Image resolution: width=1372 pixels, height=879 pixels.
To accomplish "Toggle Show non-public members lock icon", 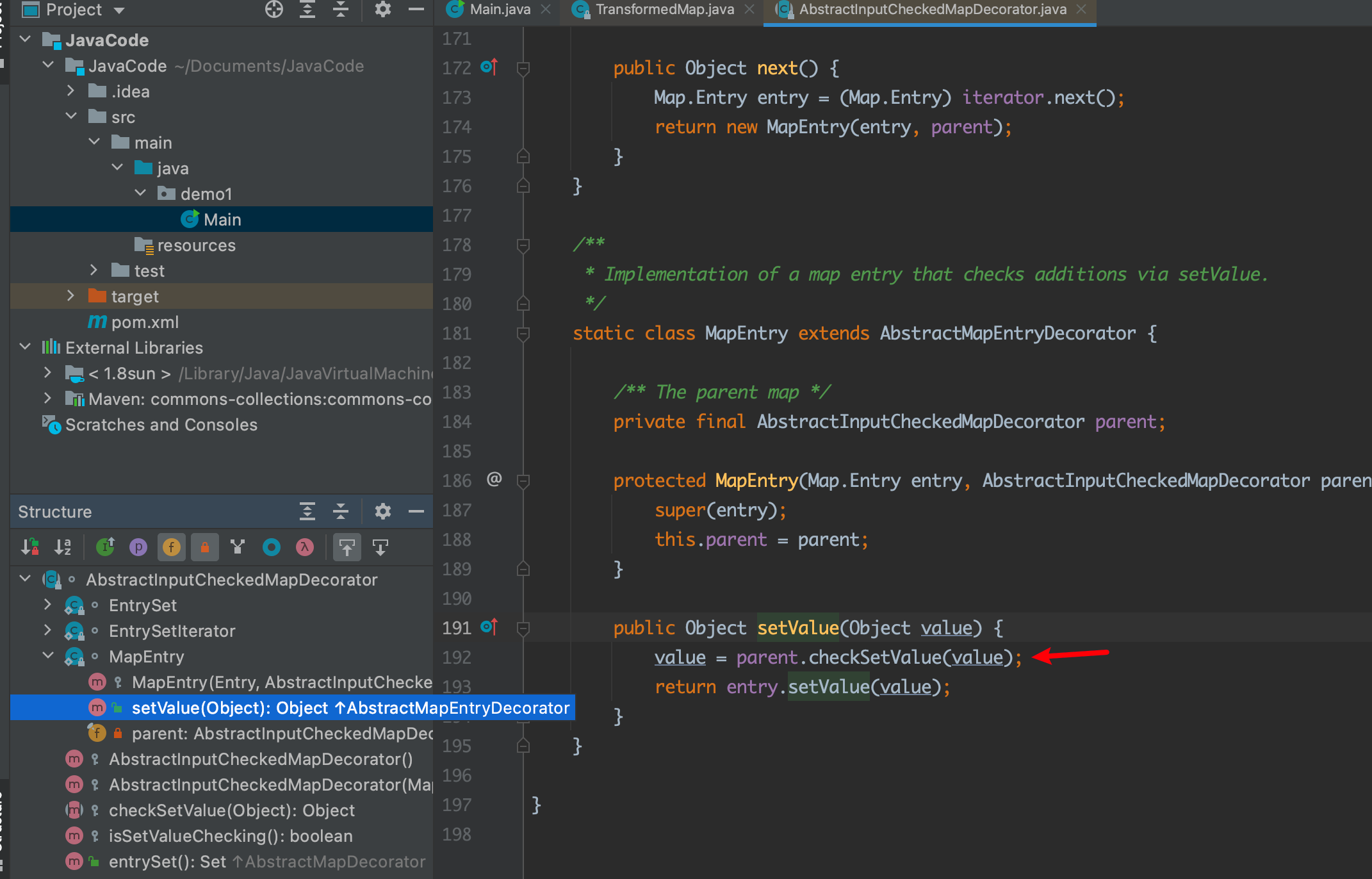I will coord(205,547).
